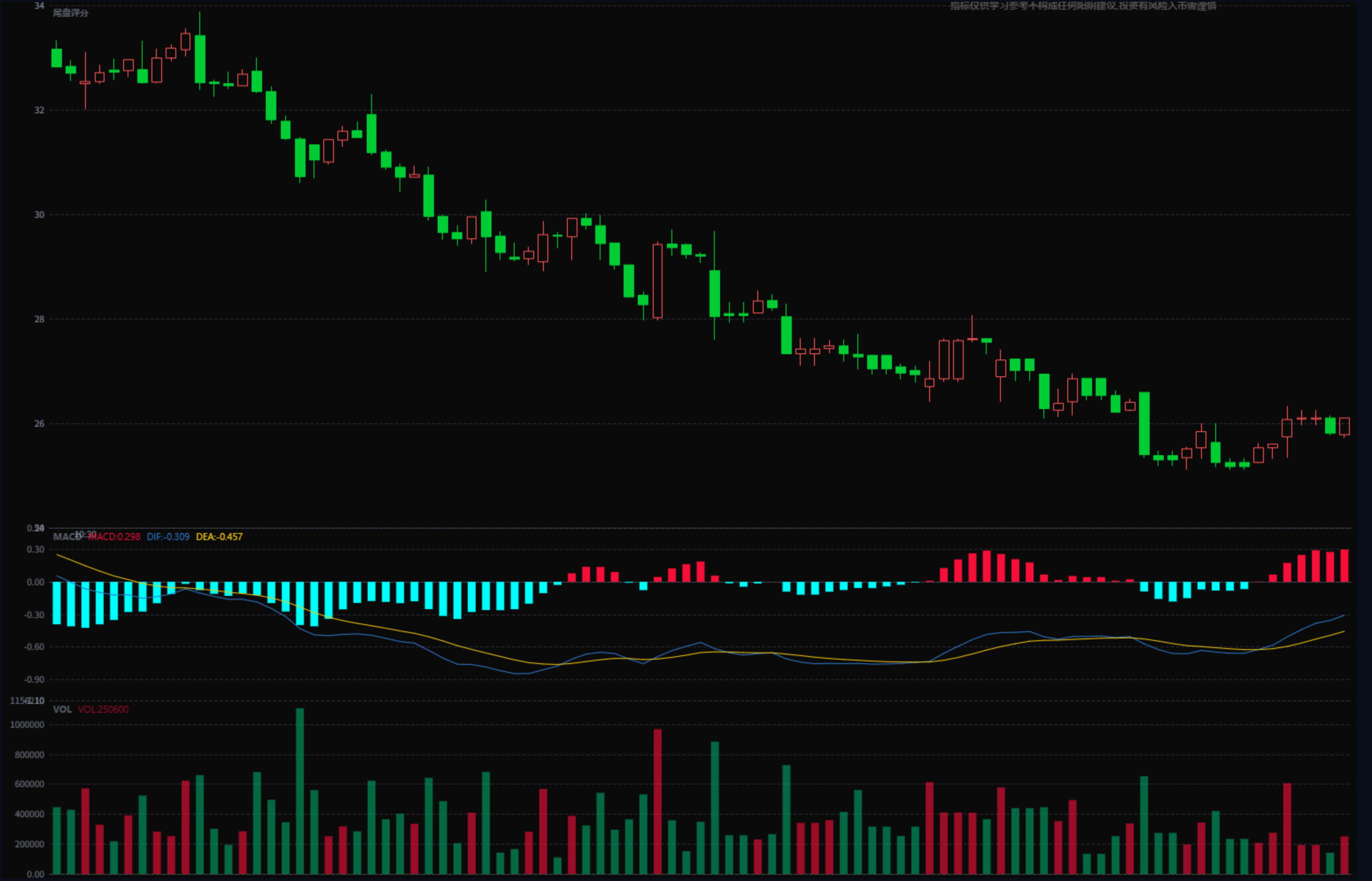Click the yellow DEA:-0.457 value
1372x881 pixels.
coord(219,537)
